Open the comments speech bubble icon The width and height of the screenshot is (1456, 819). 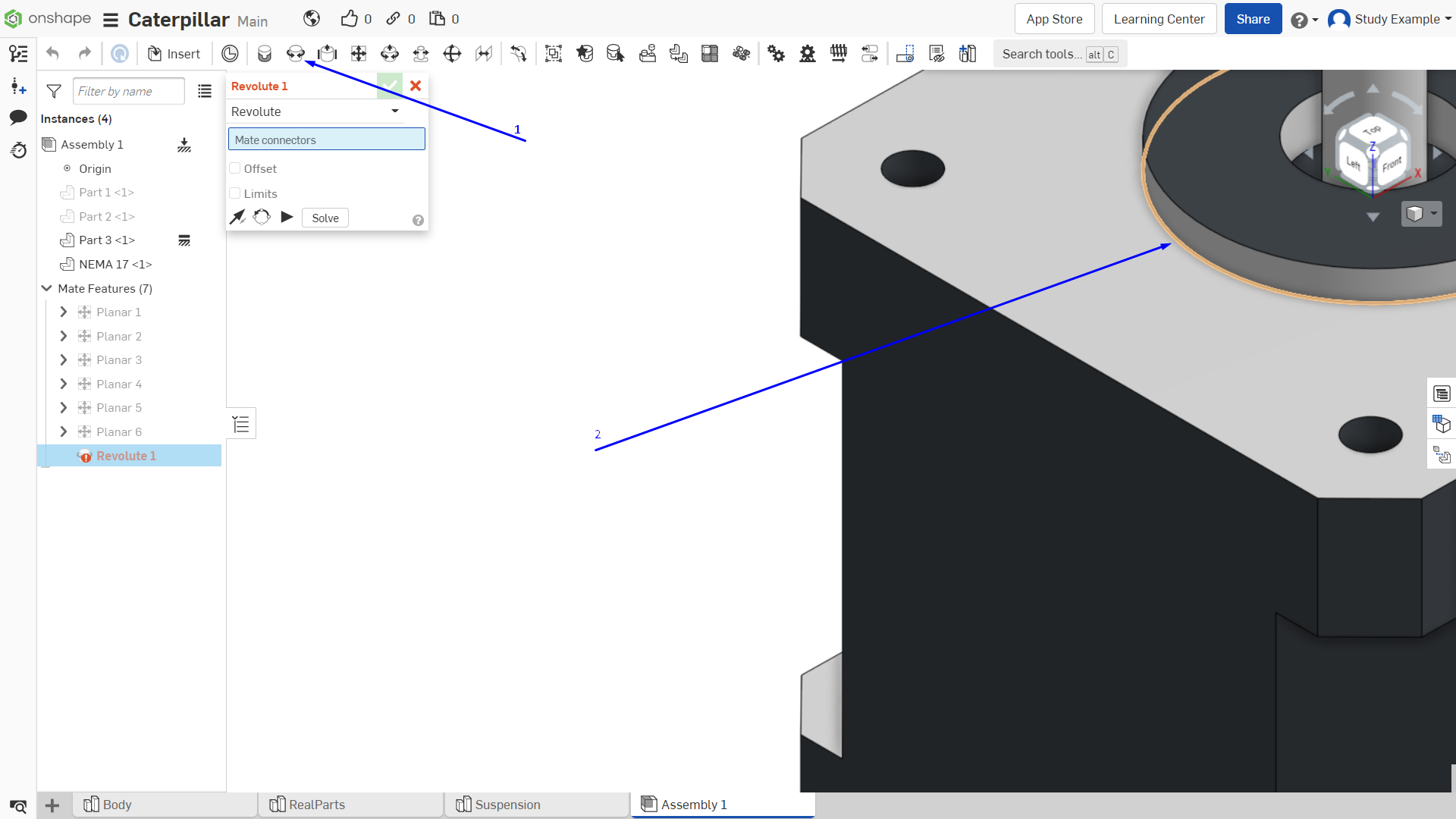[x=18, y=118]
